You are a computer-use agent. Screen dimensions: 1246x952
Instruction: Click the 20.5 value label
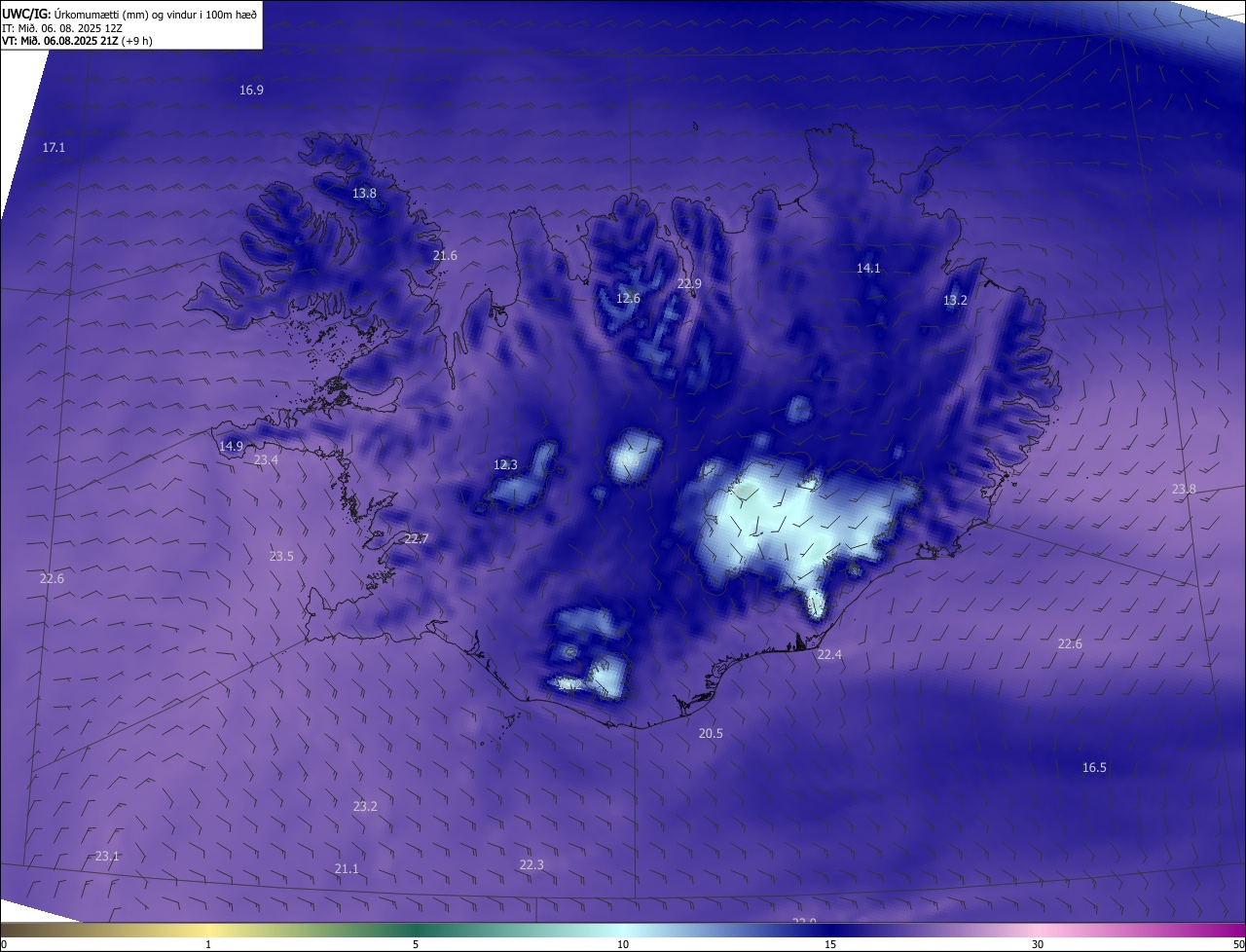coord(711,733)
